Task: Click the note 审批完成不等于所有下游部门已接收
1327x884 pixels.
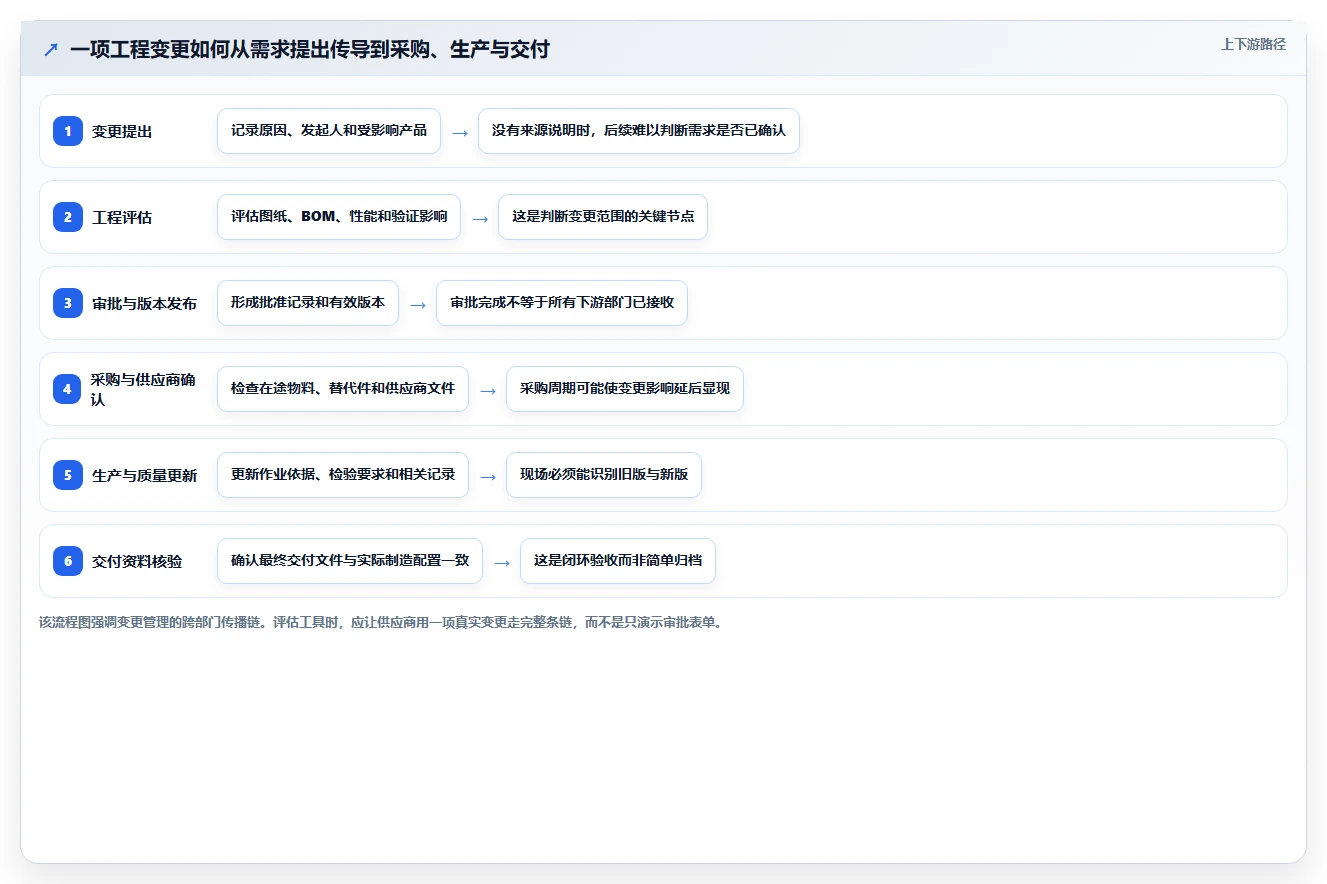Action: 562,303
